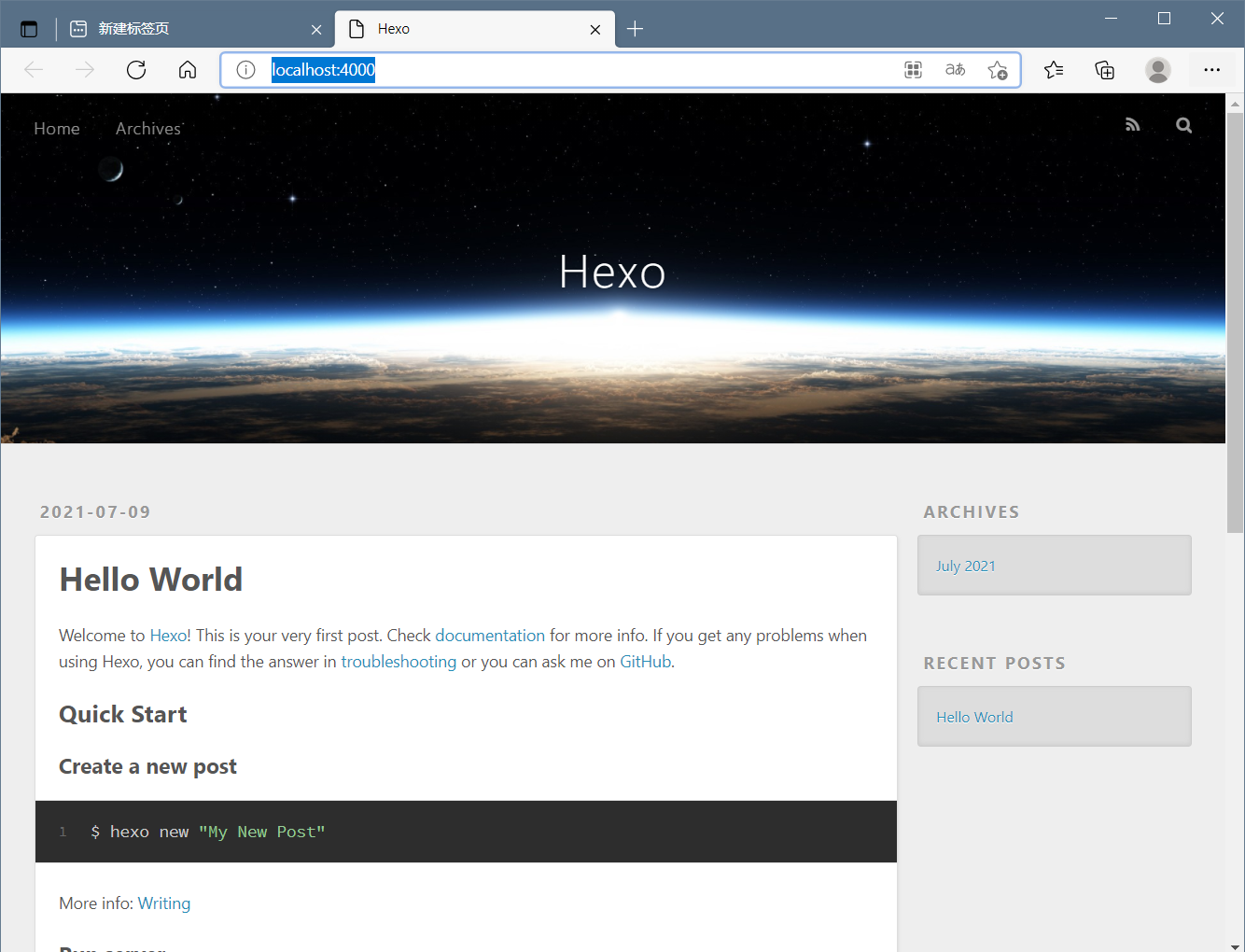The width and height of the screenshot is (1245, 952).
Task: Click the page vertical scrollbar thumb
Action: (1235, 322)
